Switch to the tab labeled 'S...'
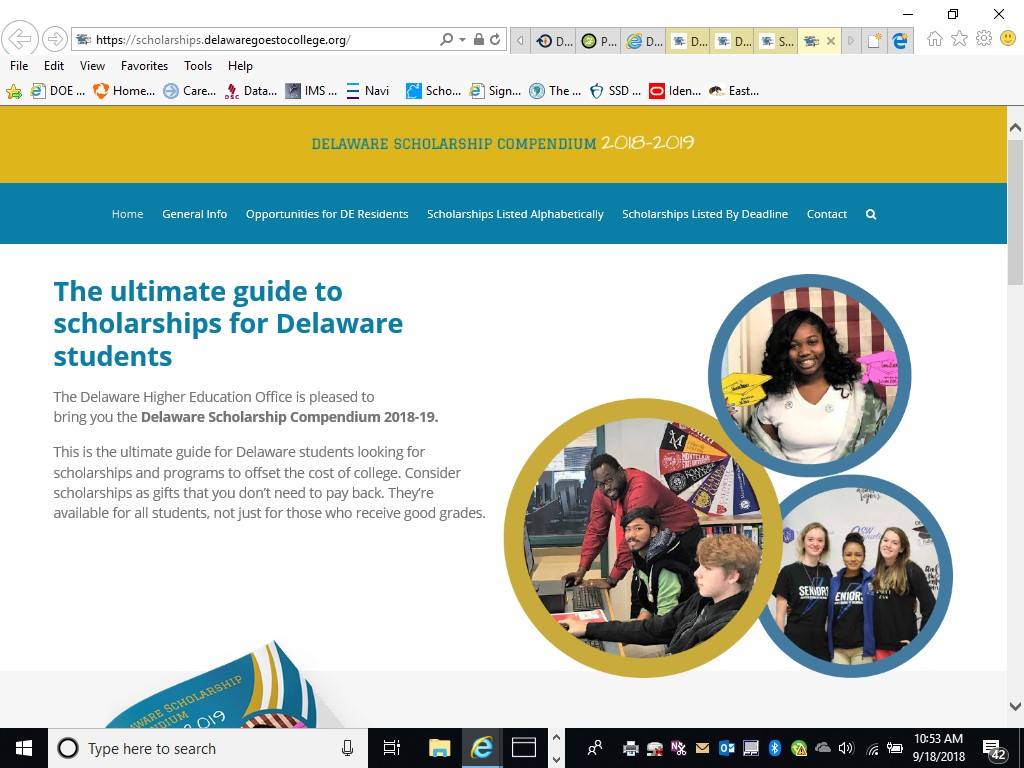The image size is (1024, 768). click(x=776, y=40)
